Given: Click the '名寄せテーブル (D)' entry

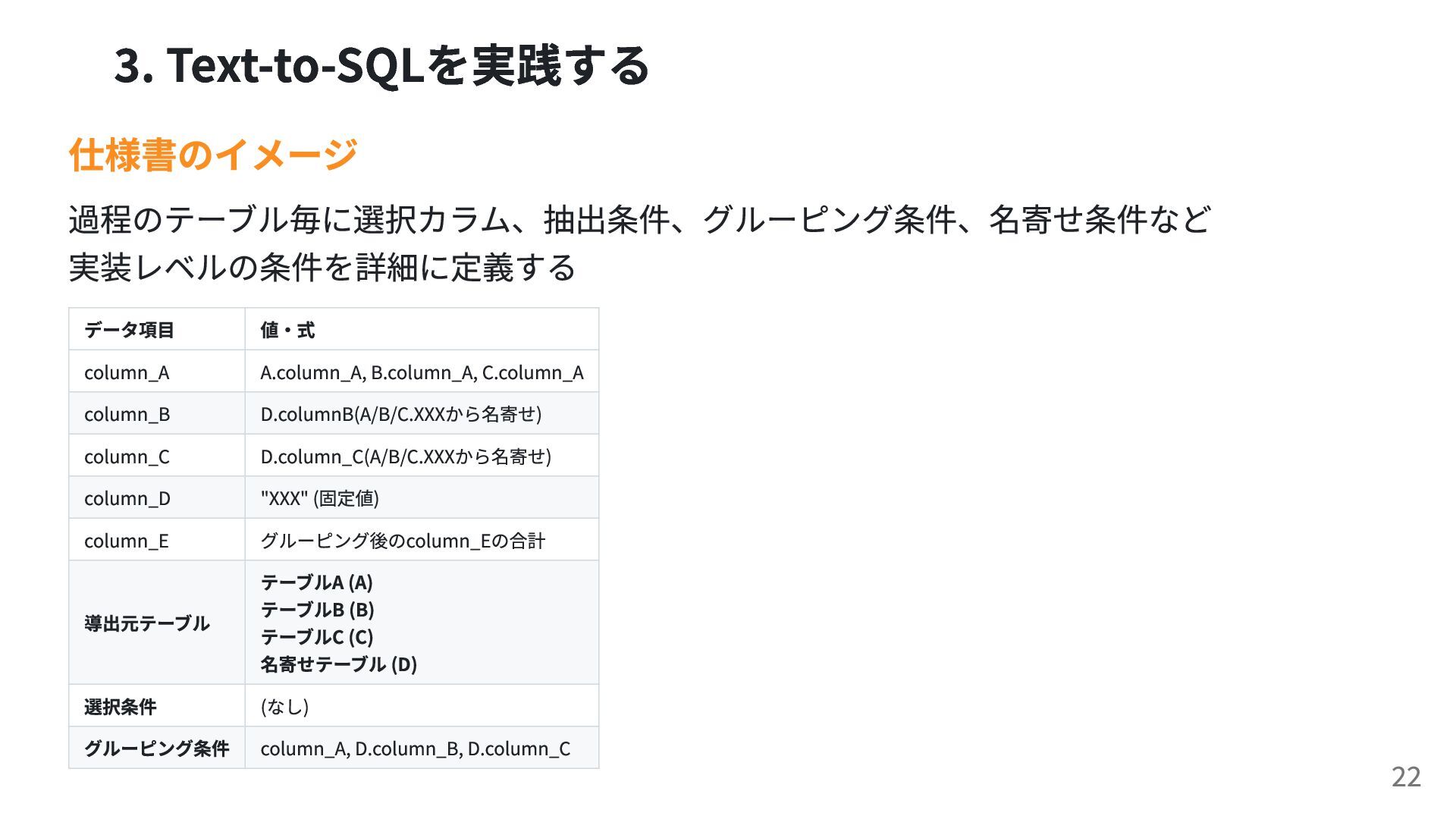Looking at the screenshot, I should click(x=338, y=664).
